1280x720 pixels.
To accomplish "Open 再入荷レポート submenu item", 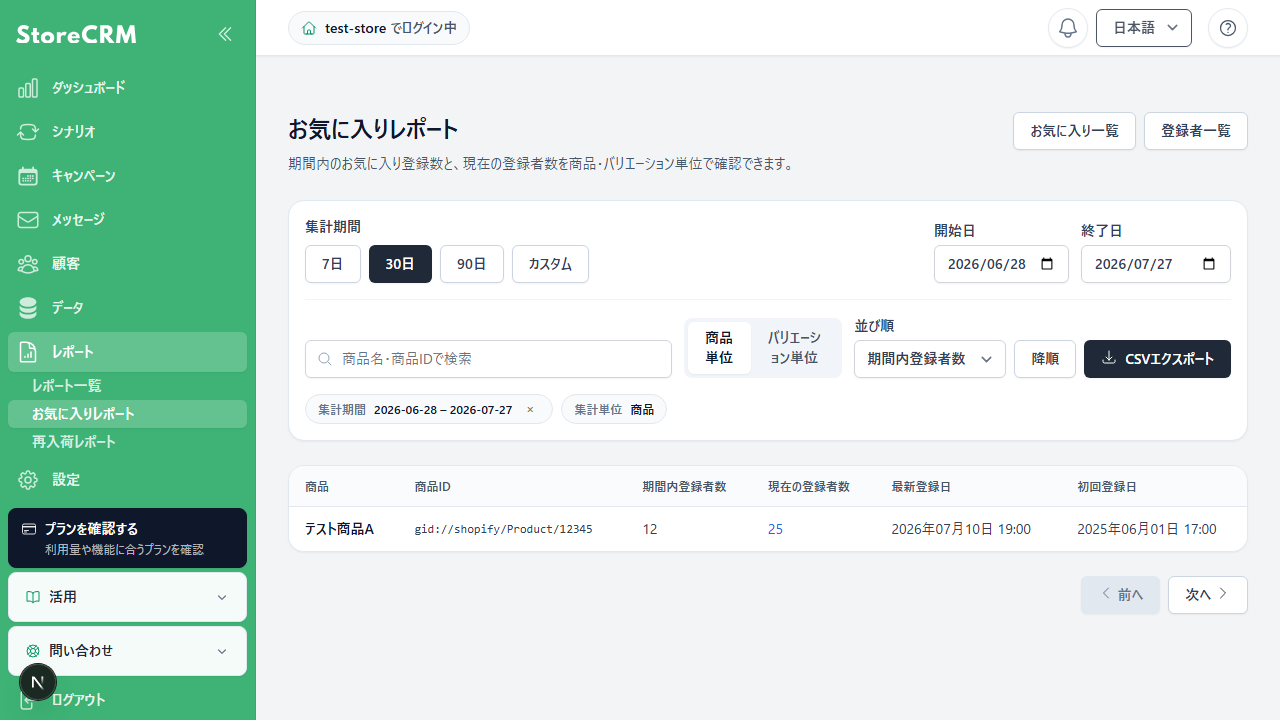I will [127, 442].
